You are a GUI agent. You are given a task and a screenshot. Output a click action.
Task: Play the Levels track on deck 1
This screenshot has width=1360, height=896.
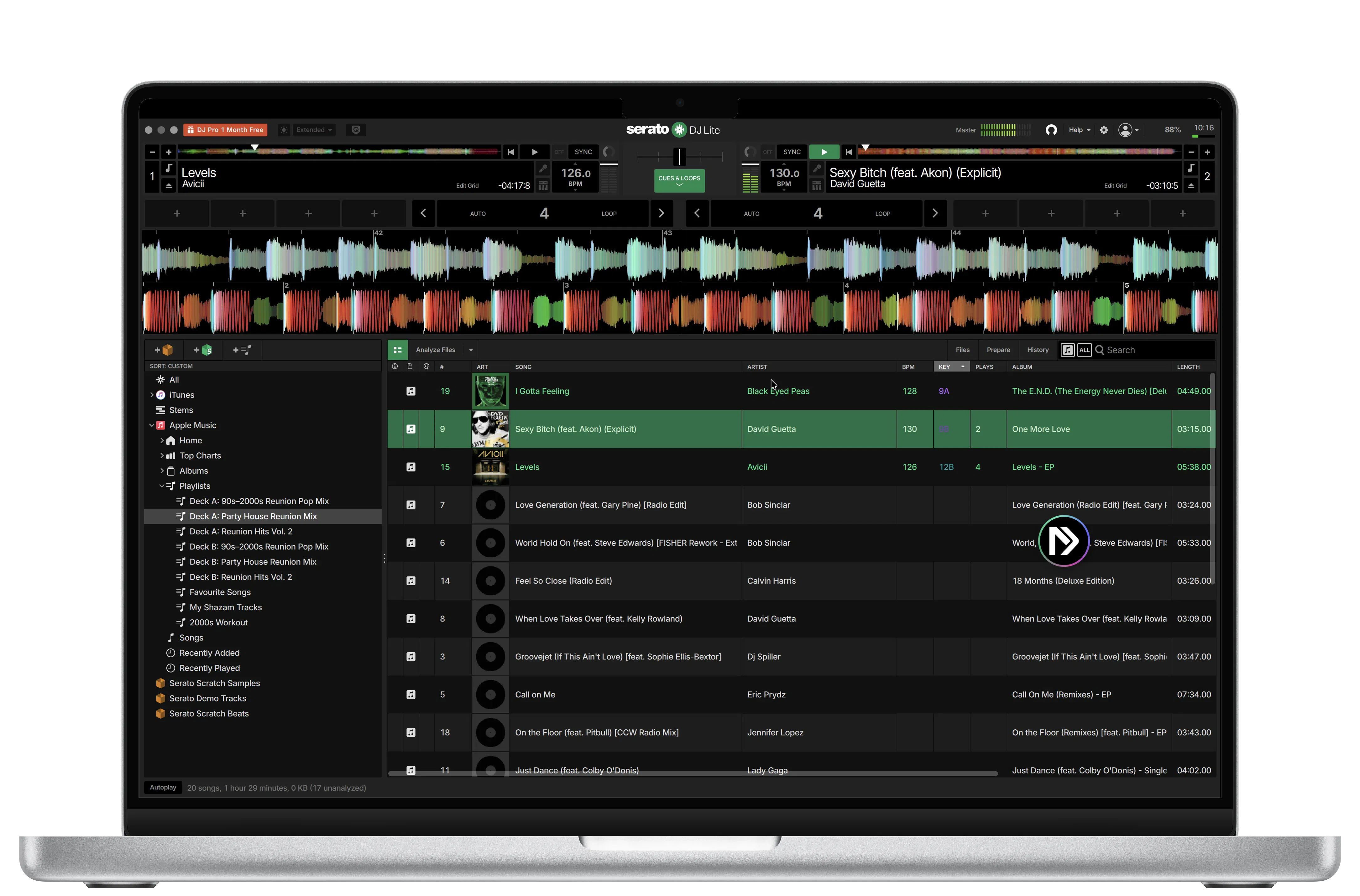click(x=535, y=152)
